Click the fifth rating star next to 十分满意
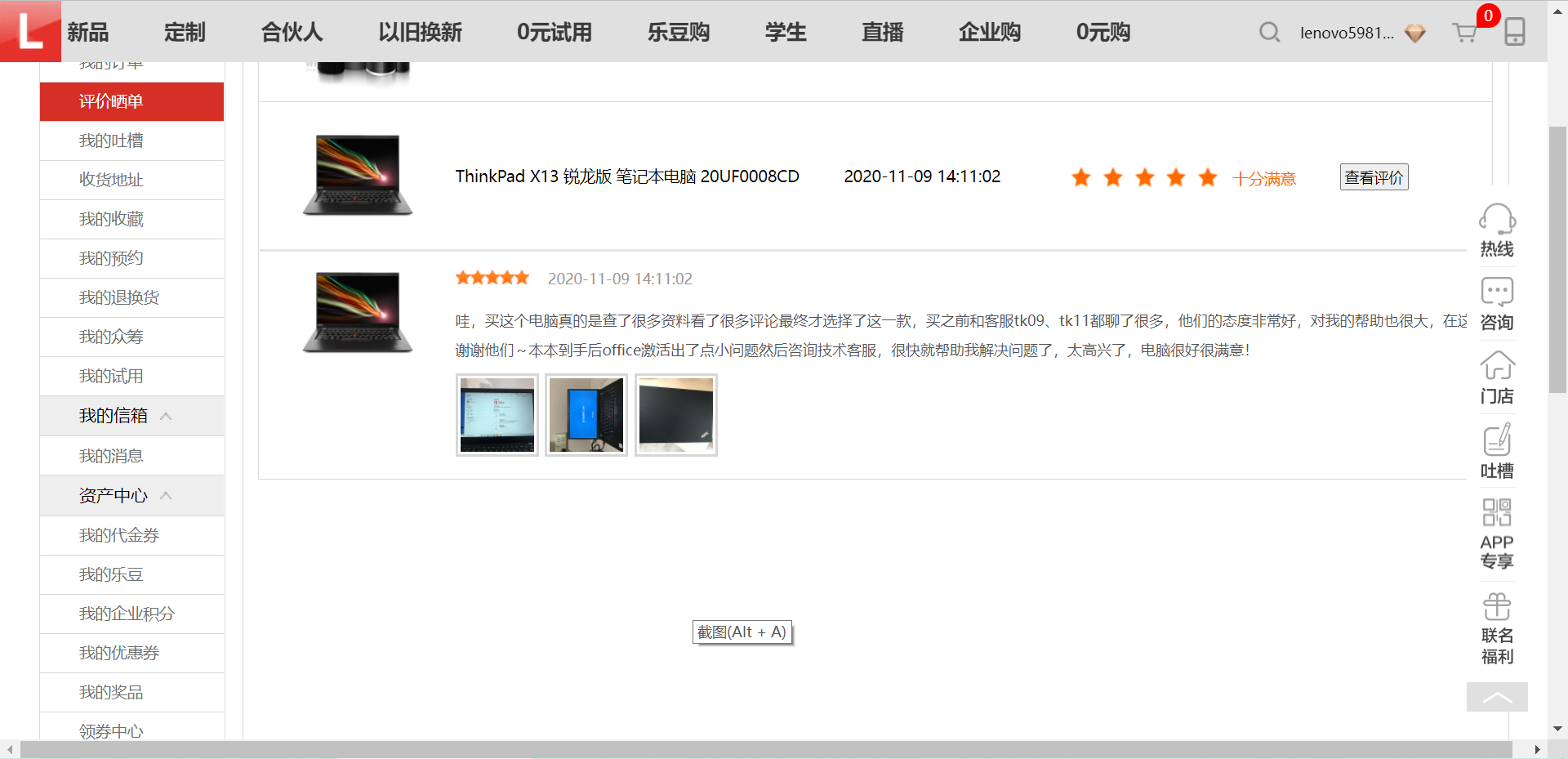 [1208, 177]
